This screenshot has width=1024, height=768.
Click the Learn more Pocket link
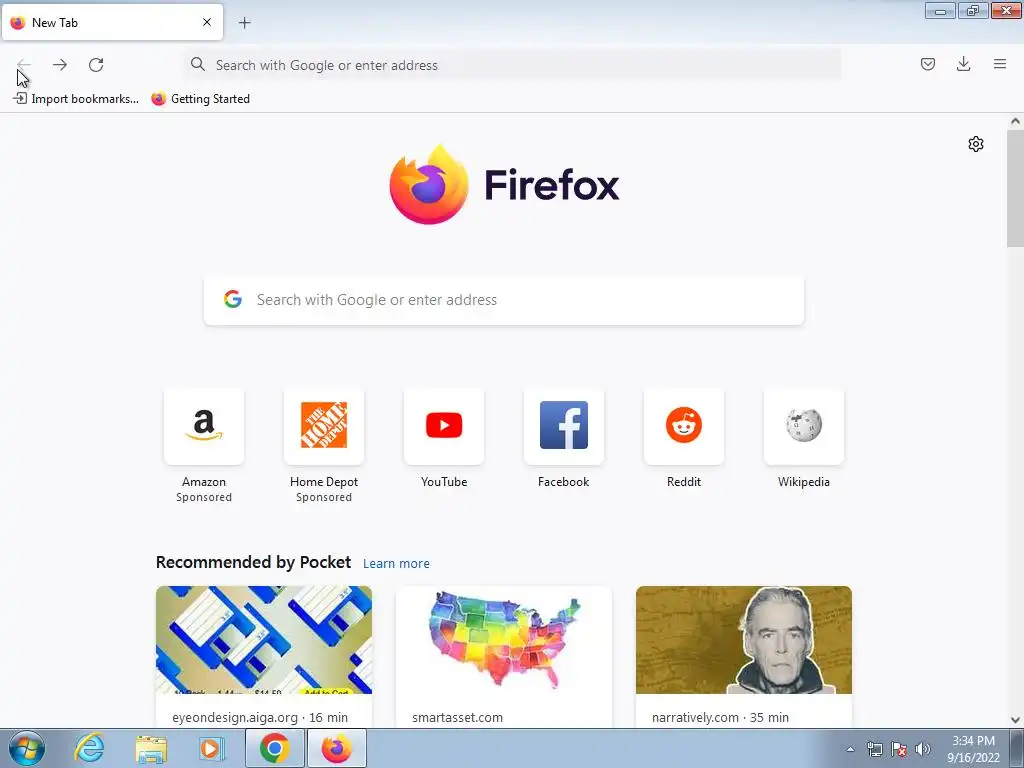pos(396,564)
